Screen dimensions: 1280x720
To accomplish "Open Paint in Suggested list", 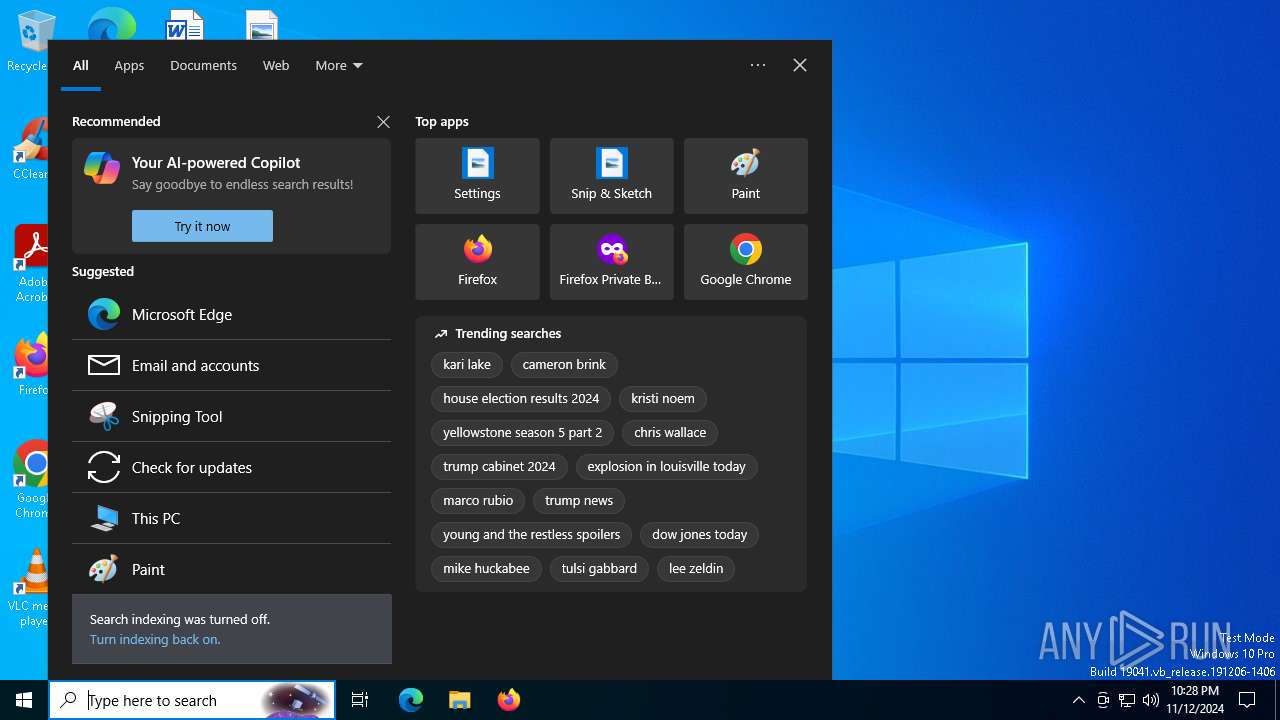I will tap(231, 569).
